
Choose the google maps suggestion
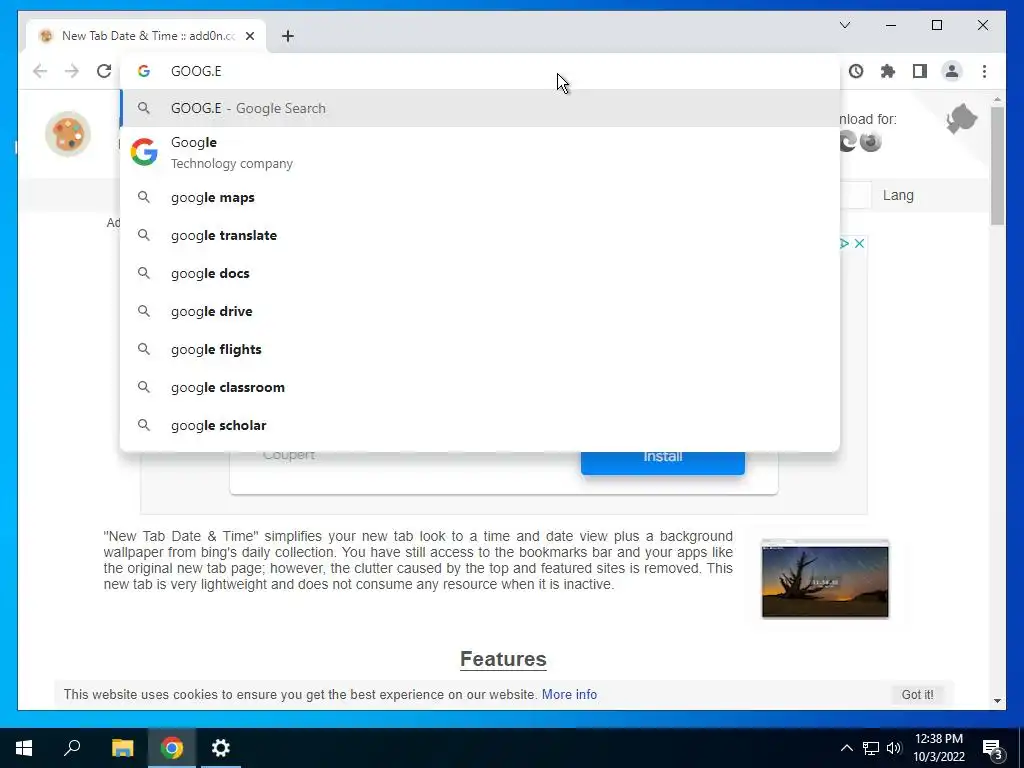(x=480, y=197)
